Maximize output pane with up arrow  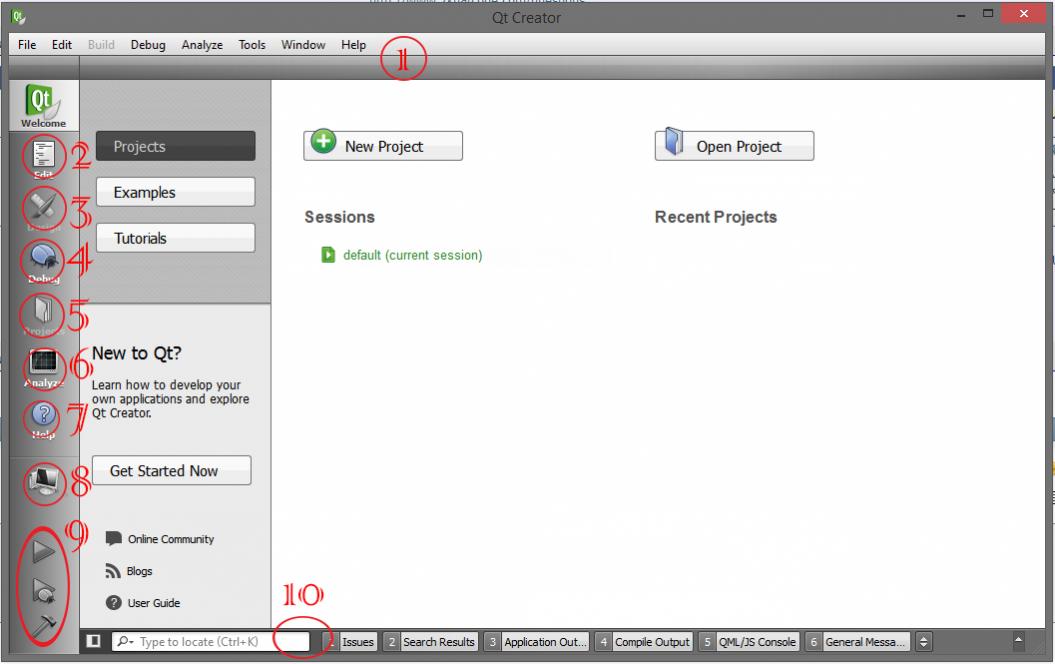coord(1019,640)
